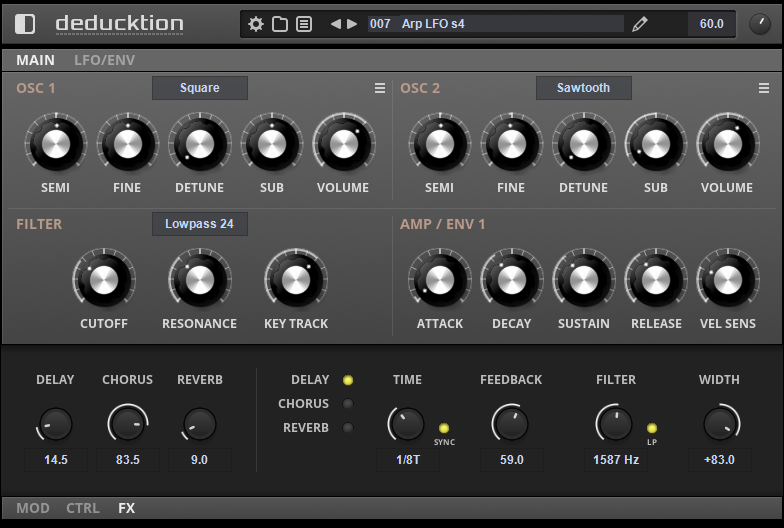This screenshot has height=528, width=784.
Task: Click the width value +83.0
Action: click(x=720, y=460)
